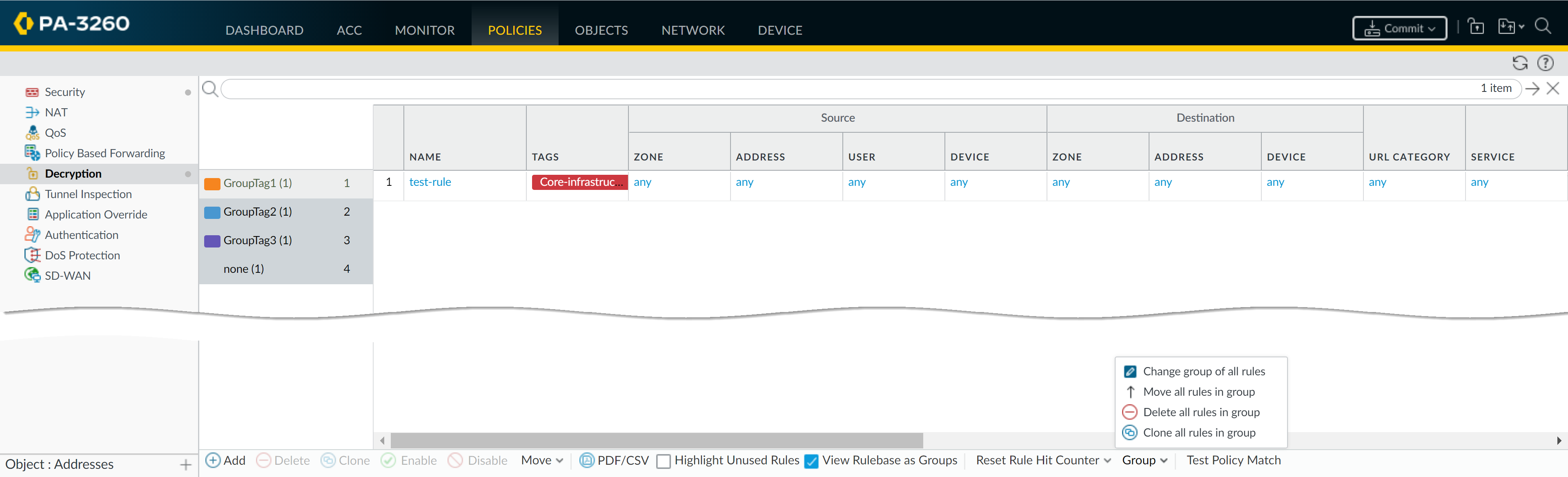Click the Add plus icon button
The height and width of the screenshot is (477, 1568).
click(x=213, y=460)
